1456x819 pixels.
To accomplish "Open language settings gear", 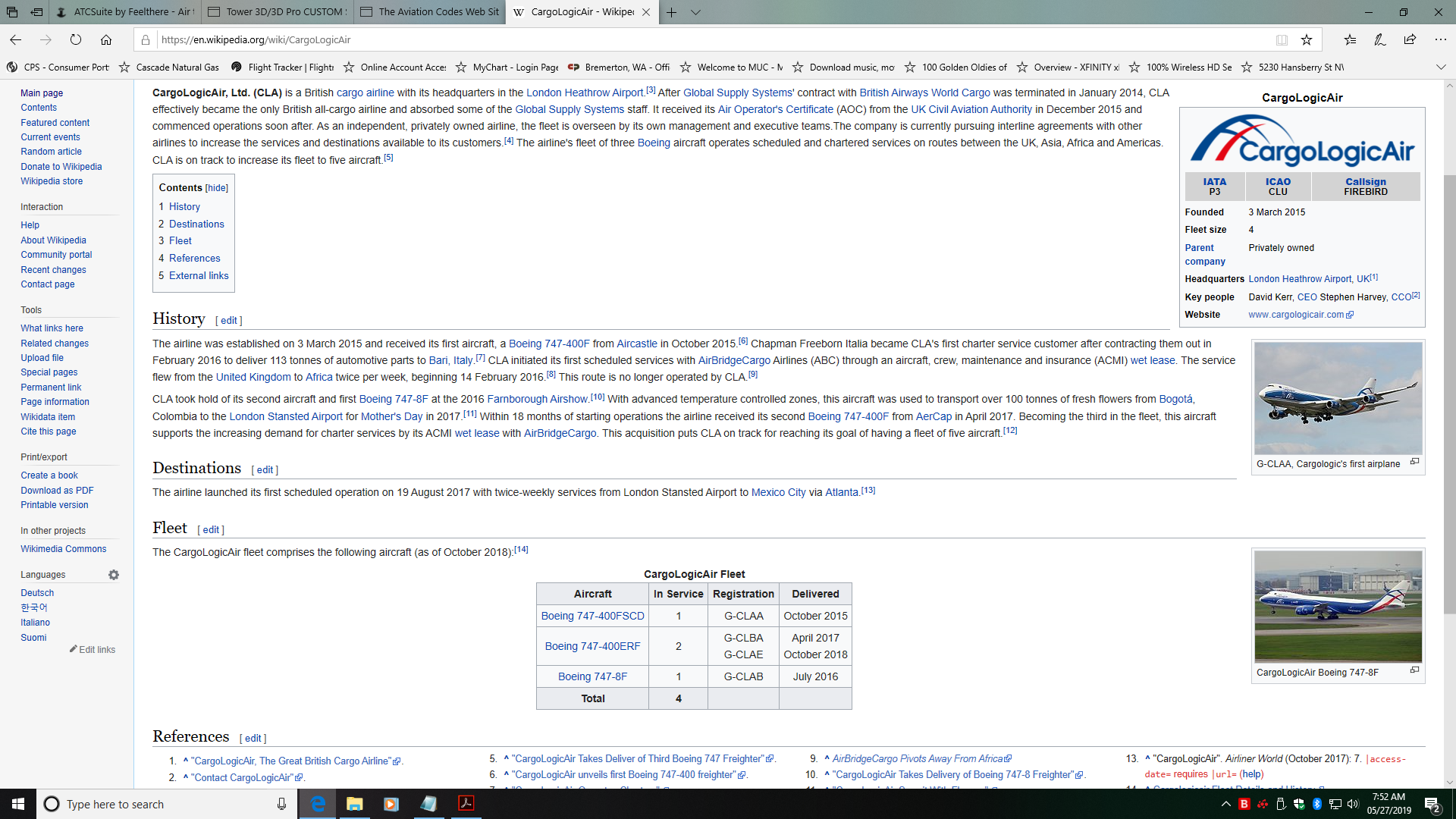I will pos(114,575).
